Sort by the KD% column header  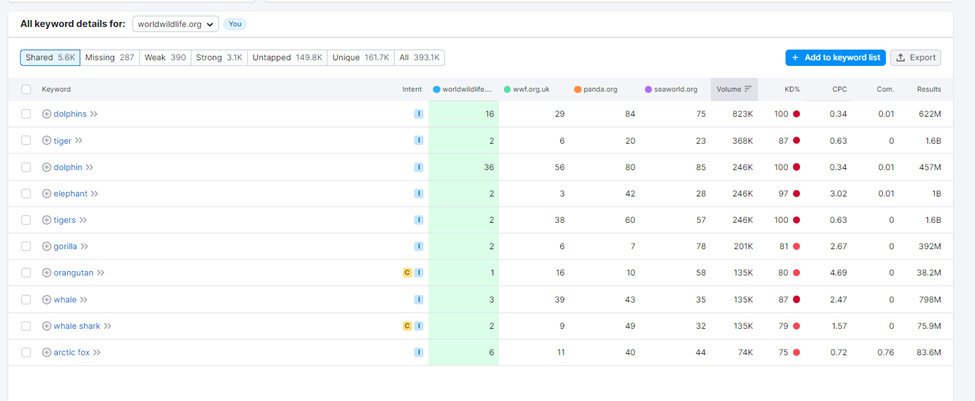coord(792,90)
